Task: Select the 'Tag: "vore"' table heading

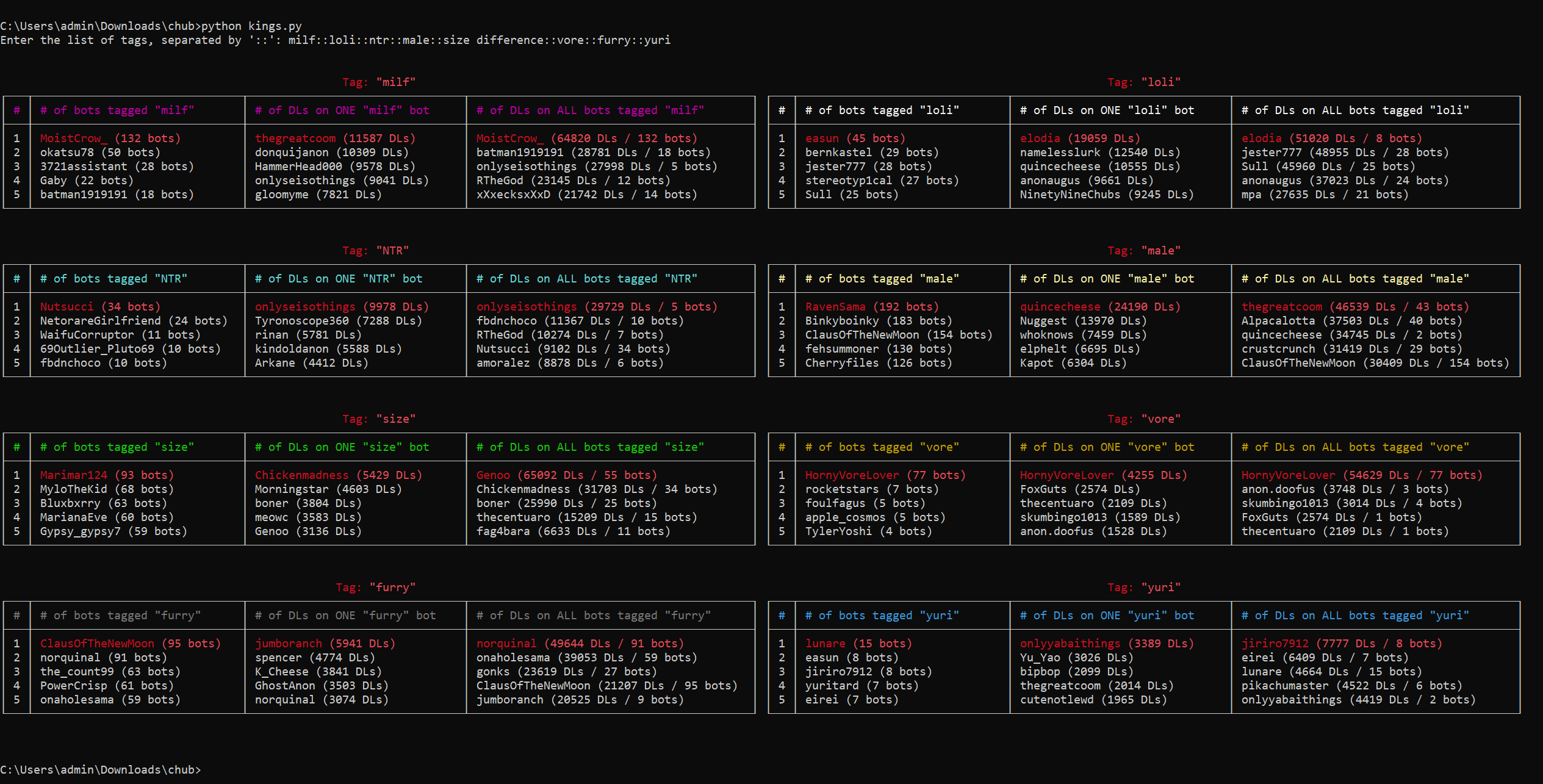Action: click(x=1144, y=419)
